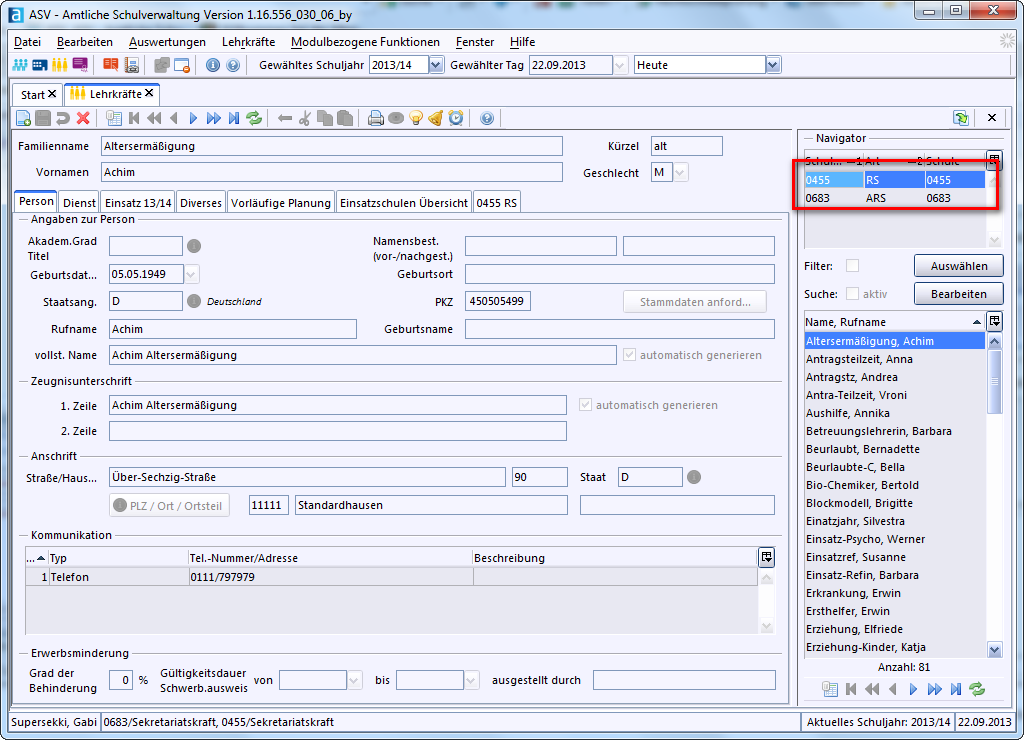Open the yellow Lehrkräfte module icon in main toolbar
Screen dimensions: 1024x740
tap(60, 65)
